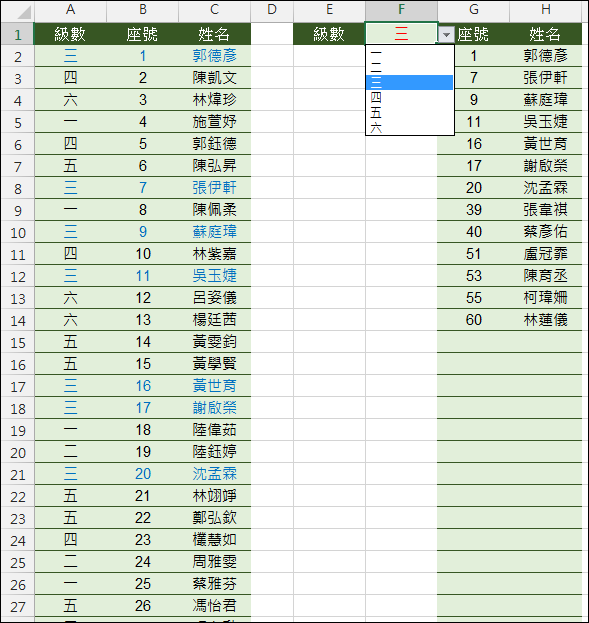
Task: Open the dropdown arrow beside cell F1
Action: tap(446, 35)
